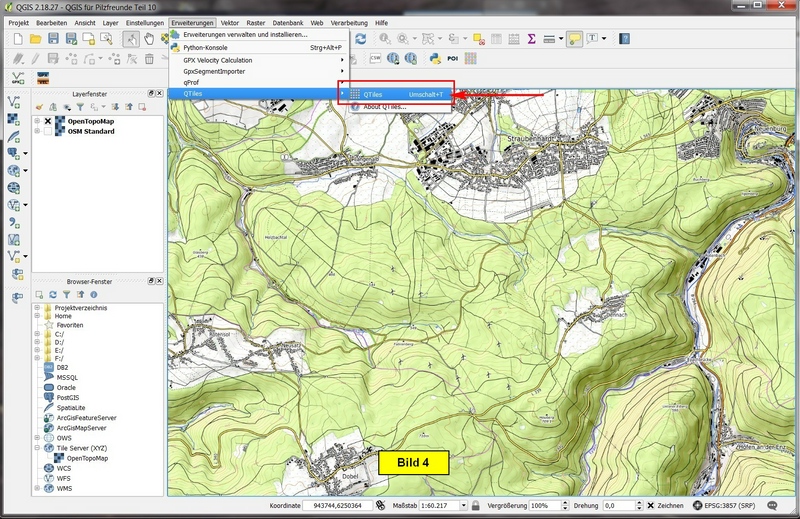The image size is (800, 519).
Task: Open the Maßstab scale dropdown
Action: click(461, 506)
